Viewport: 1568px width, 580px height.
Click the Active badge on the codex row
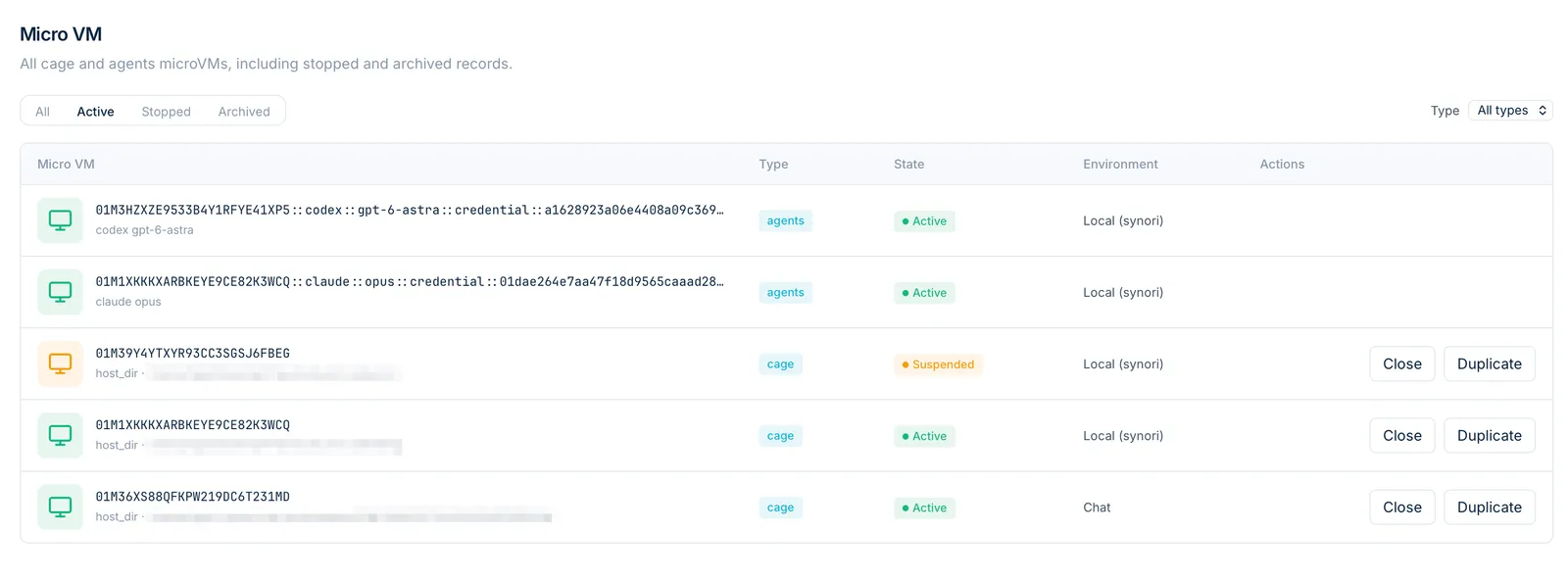pos(924,221)
